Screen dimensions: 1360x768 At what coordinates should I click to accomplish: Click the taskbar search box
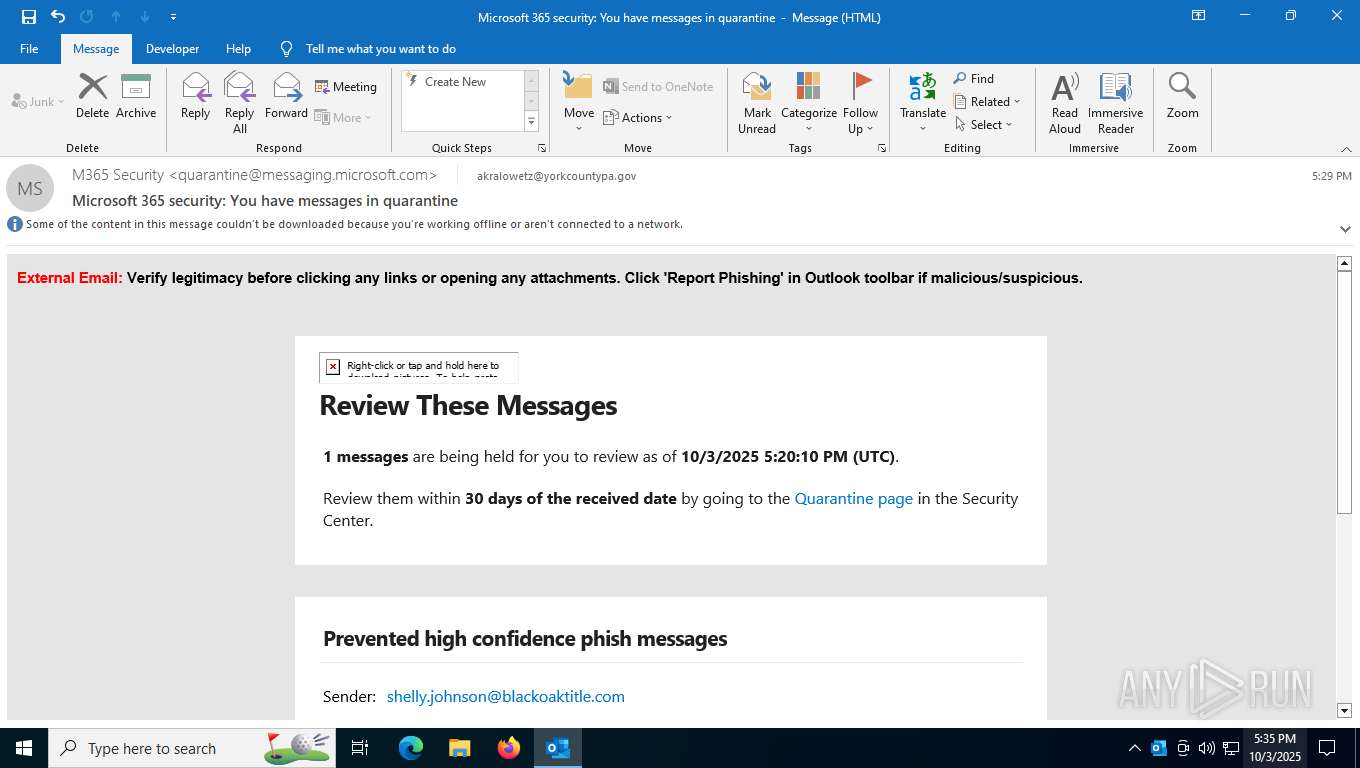click(x=192, y=748)
